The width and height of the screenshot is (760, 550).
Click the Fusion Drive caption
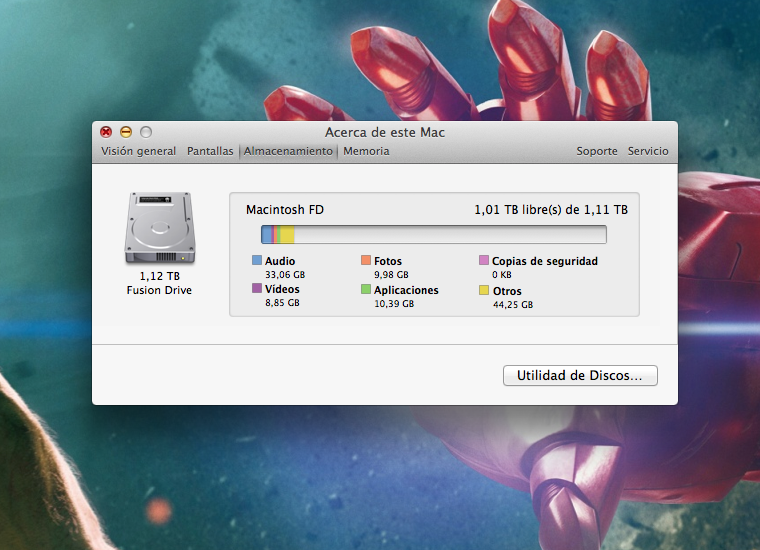click(x=159, y=290)
